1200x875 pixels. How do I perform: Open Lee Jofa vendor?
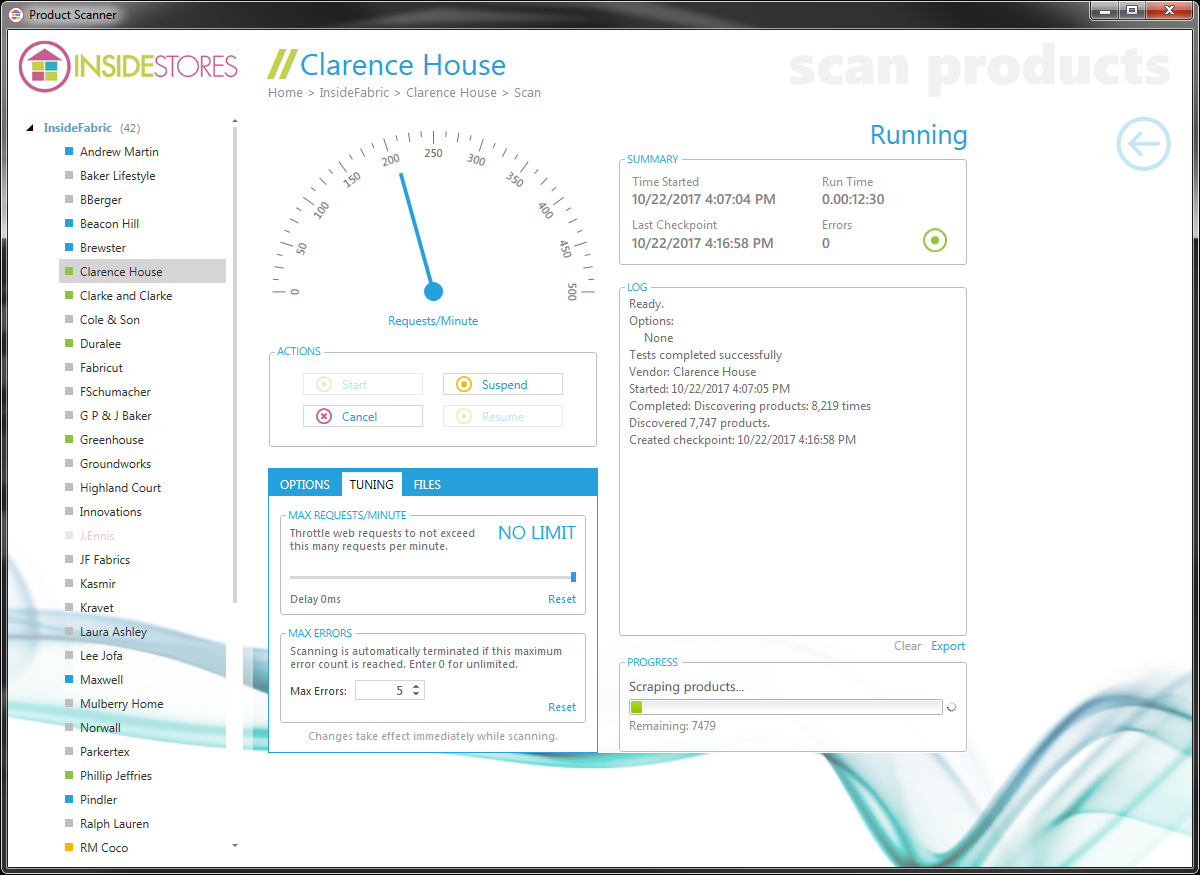pyautogui.click(x=101, y=656)
